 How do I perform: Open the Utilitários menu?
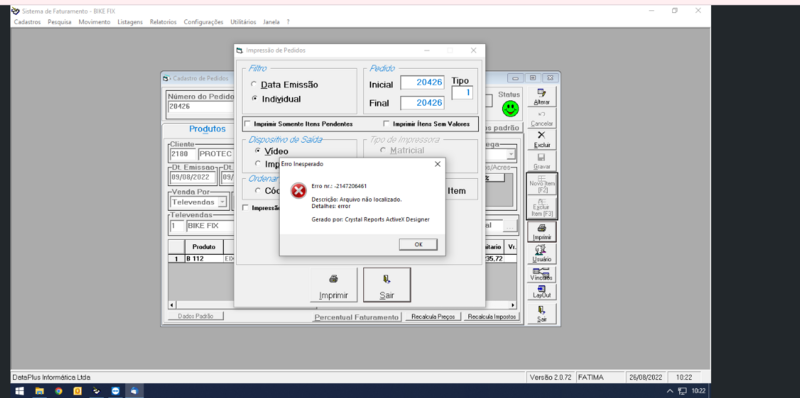click(x=243, y=22)
